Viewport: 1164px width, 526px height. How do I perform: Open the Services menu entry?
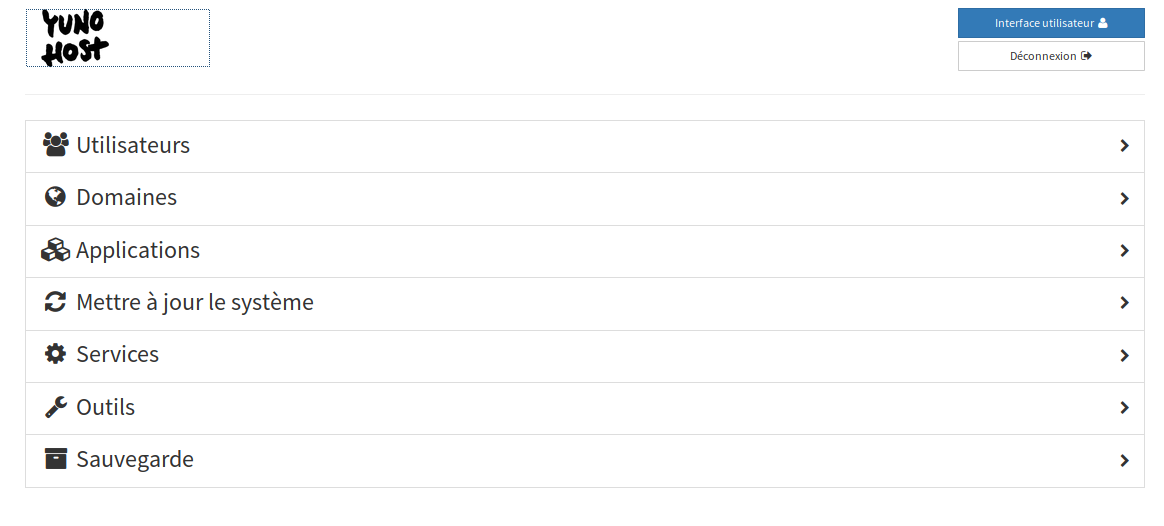pyautogui.click(x=585, y=356)
